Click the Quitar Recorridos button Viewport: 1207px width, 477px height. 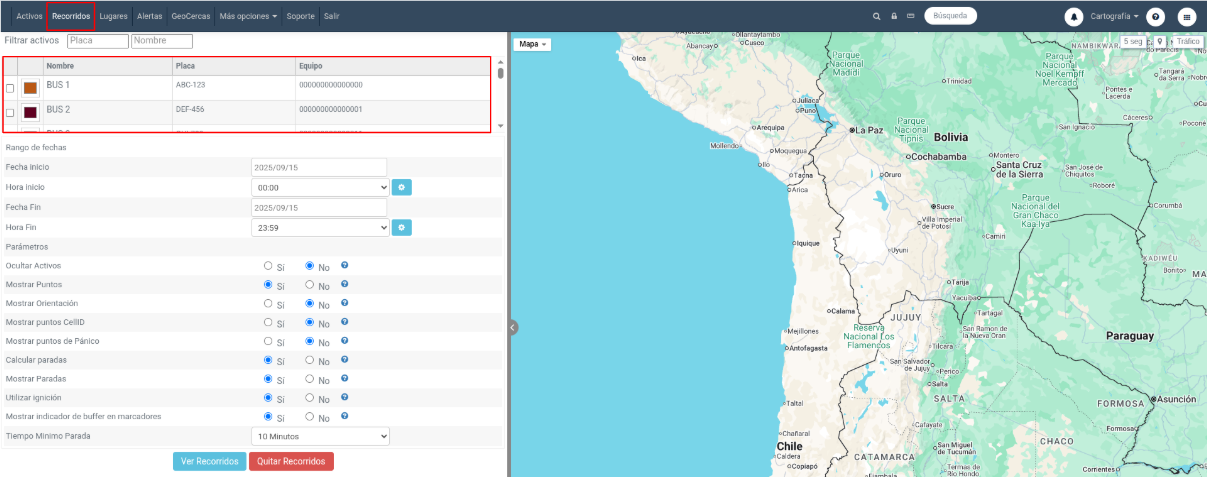(x=291, y=461)
